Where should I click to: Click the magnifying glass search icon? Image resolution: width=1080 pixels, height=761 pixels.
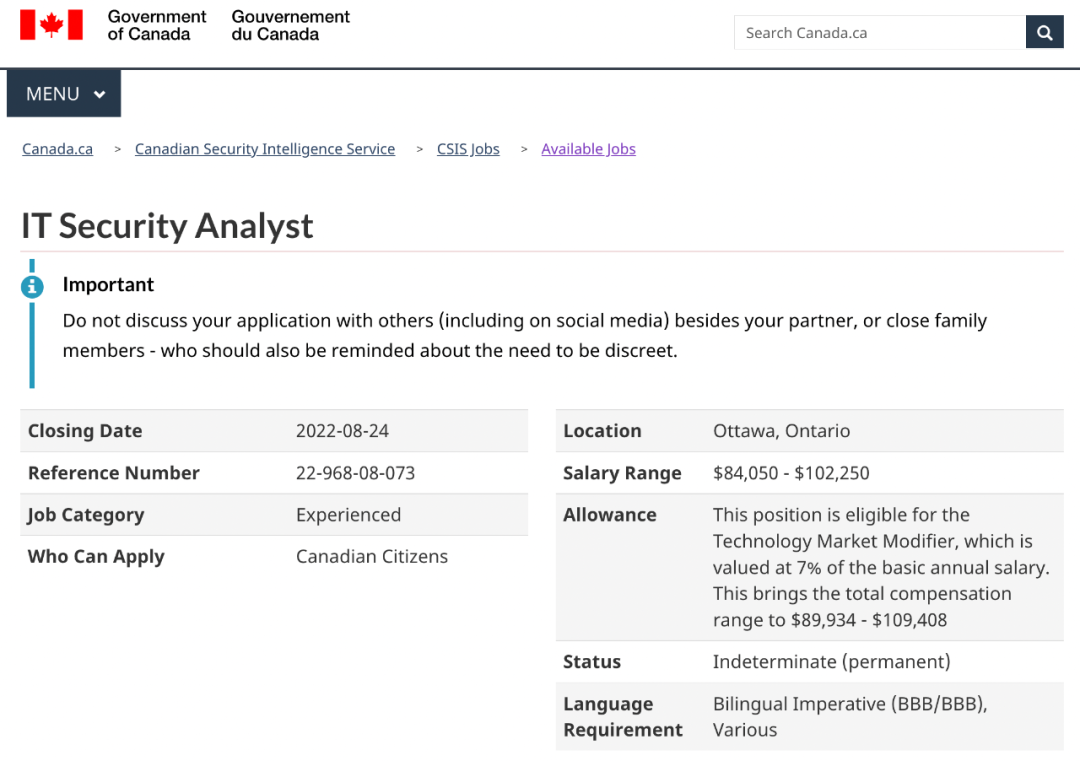1044,33
